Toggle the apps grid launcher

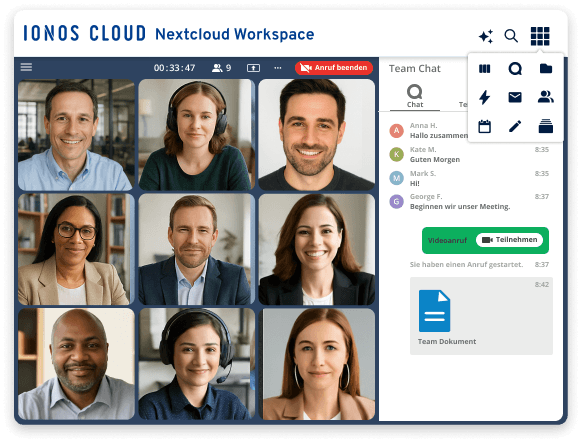pyautogui.click(x=540, y=36)
